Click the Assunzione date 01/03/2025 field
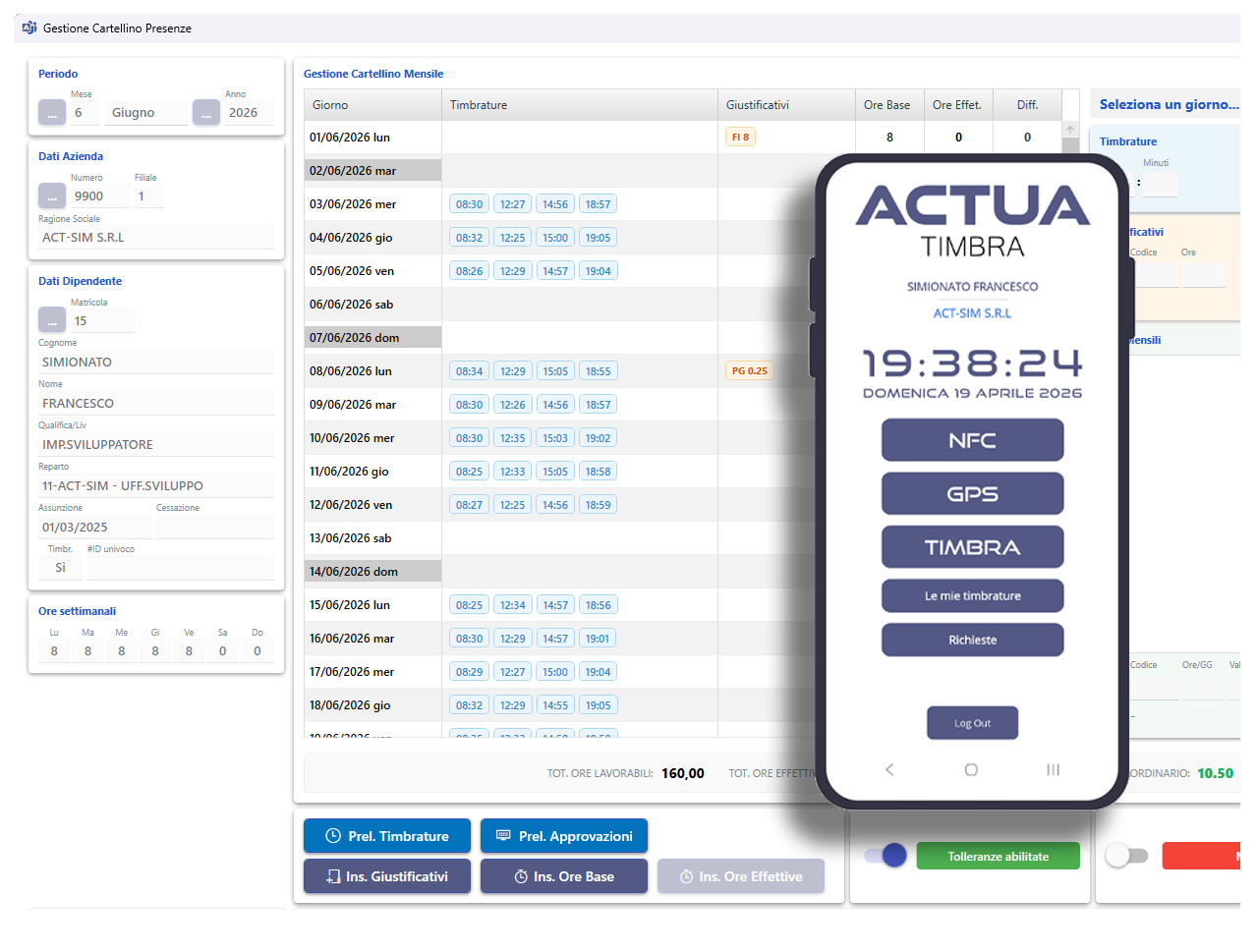The height and width of the screenshot is (952, 1258). pyautogui.click(x=94, y=527)
